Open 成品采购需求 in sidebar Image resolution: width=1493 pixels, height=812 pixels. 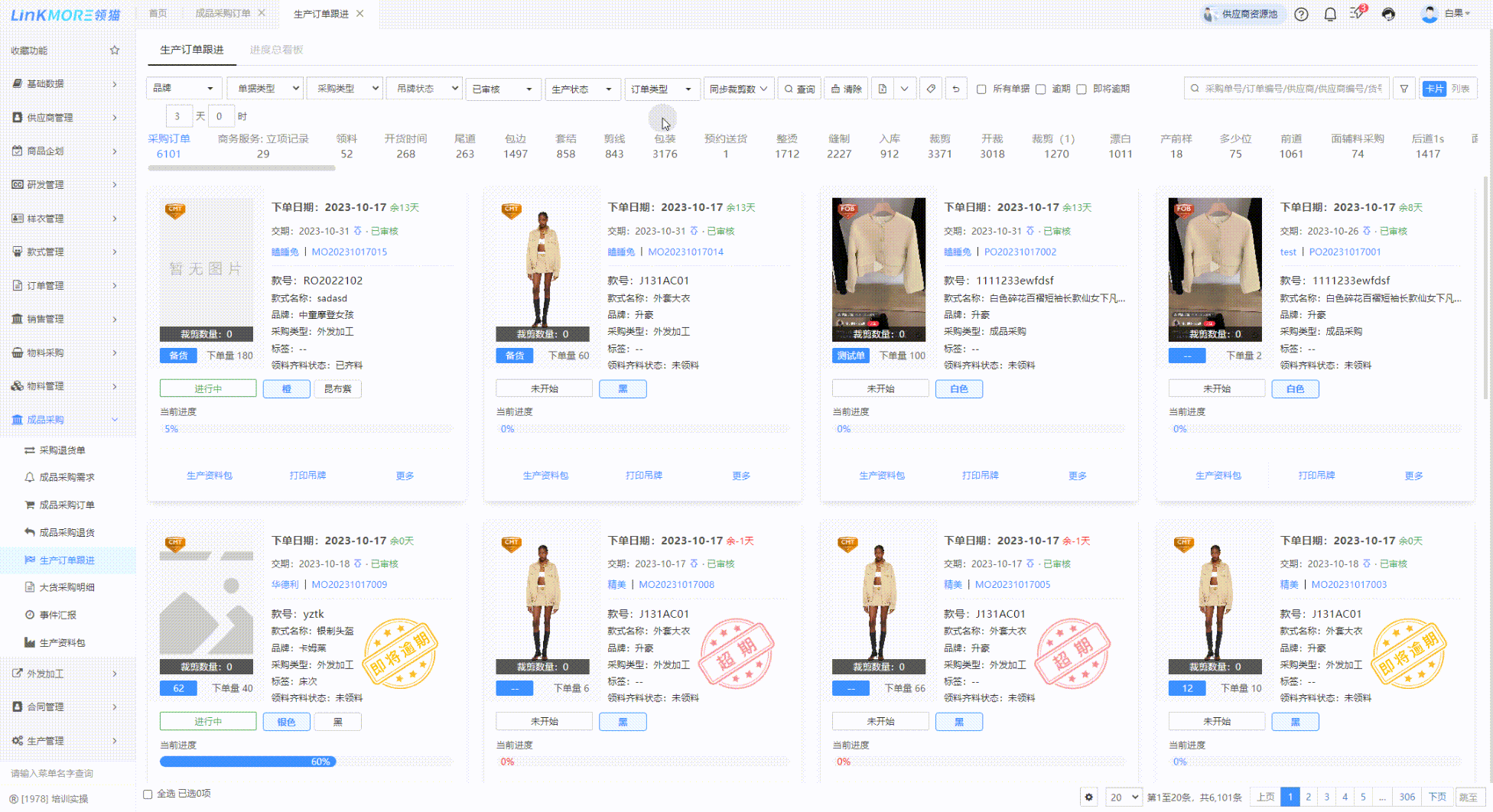click(x=67, y=477)
